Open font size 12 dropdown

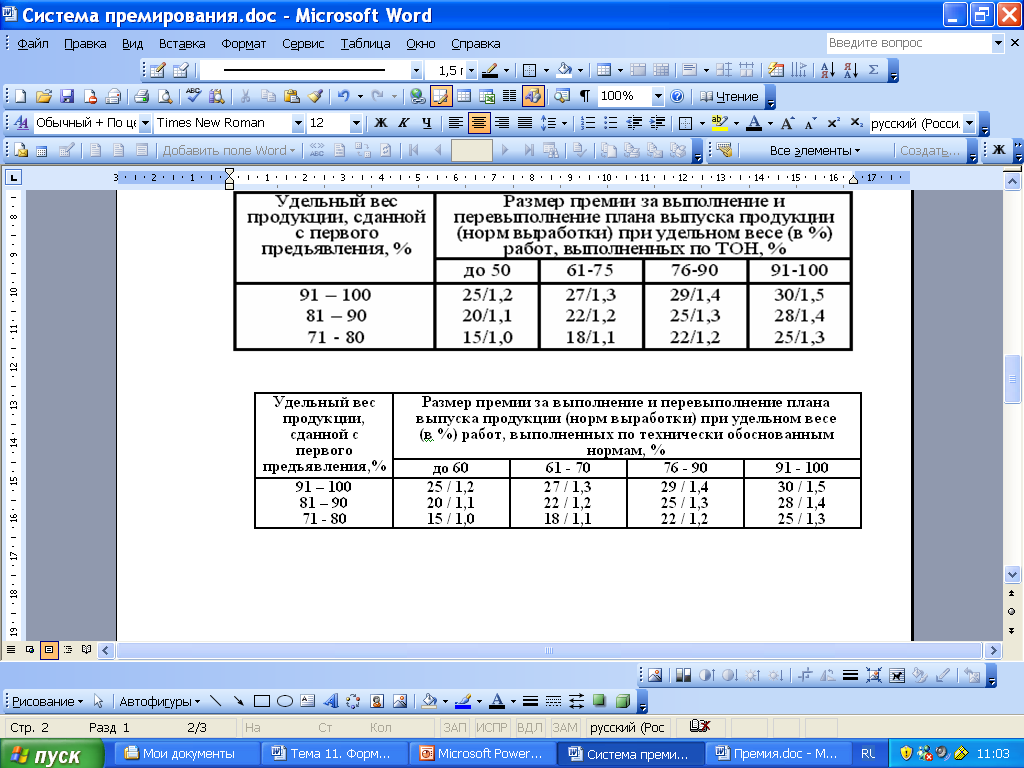click(x=356, y=123)
